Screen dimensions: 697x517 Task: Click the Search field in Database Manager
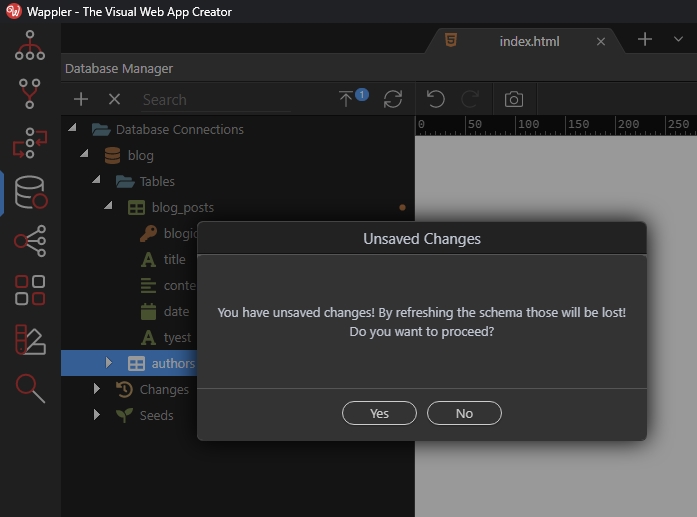pos(216,100)
